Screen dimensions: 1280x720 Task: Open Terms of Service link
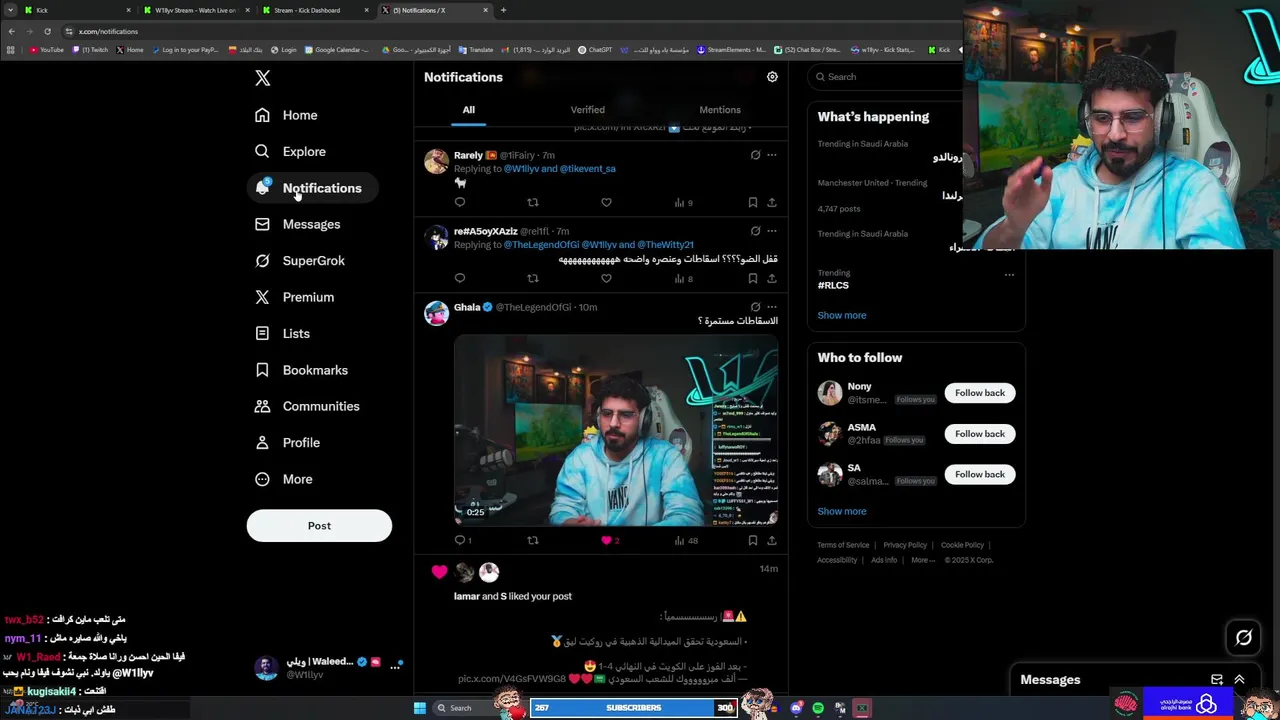843,545
